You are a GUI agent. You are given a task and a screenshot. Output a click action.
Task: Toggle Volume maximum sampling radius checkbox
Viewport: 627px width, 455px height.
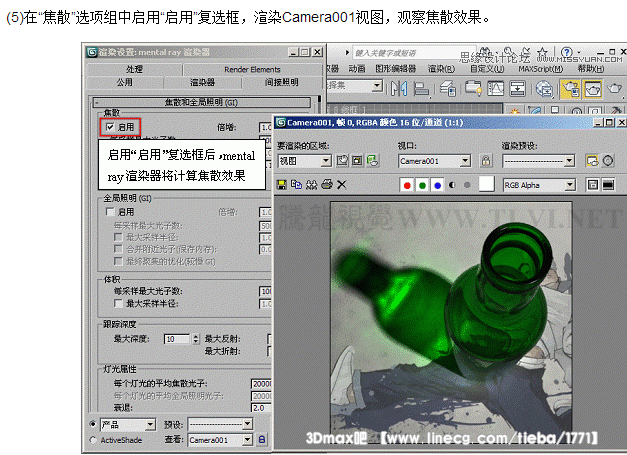118,303
